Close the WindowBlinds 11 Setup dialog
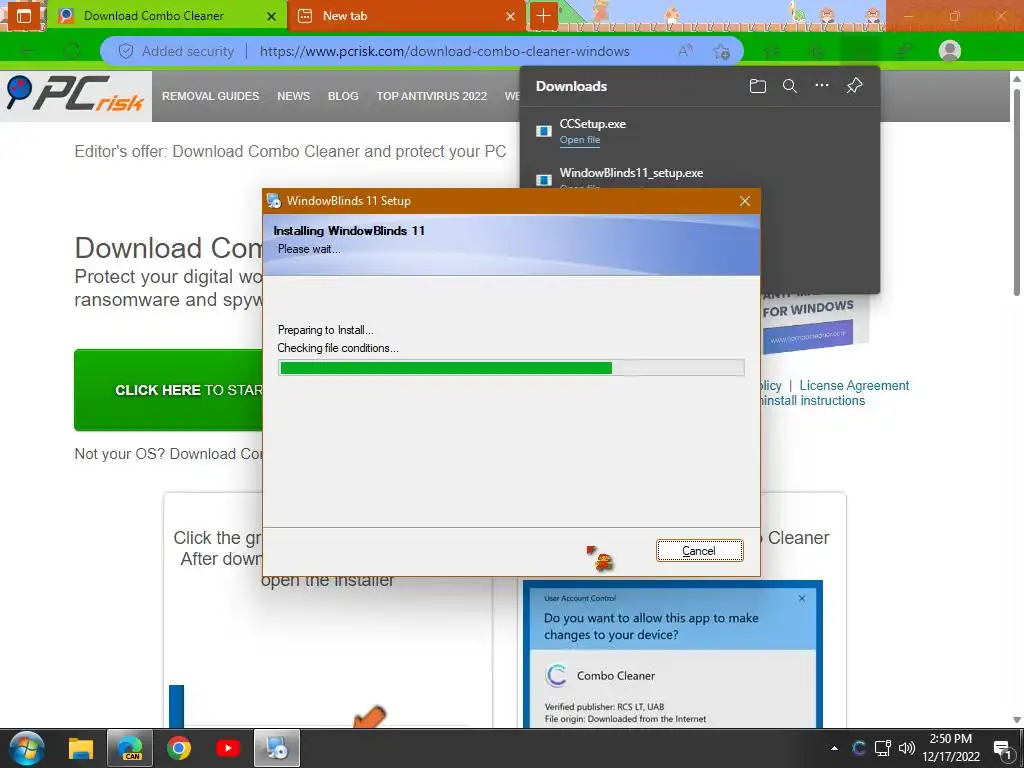 744,201
